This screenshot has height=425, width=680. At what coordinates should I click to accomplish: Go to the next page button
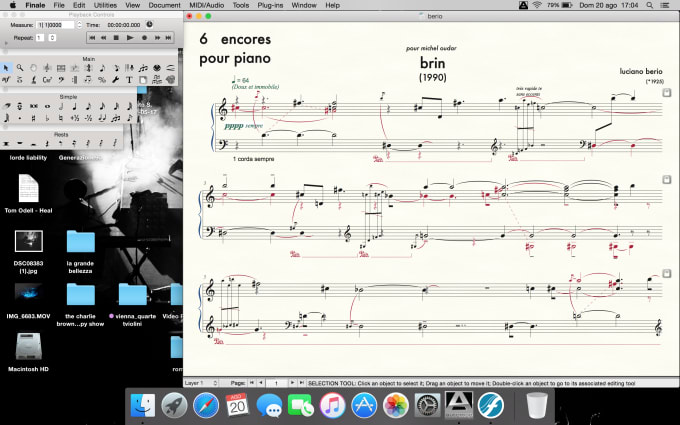click(292, 383)
